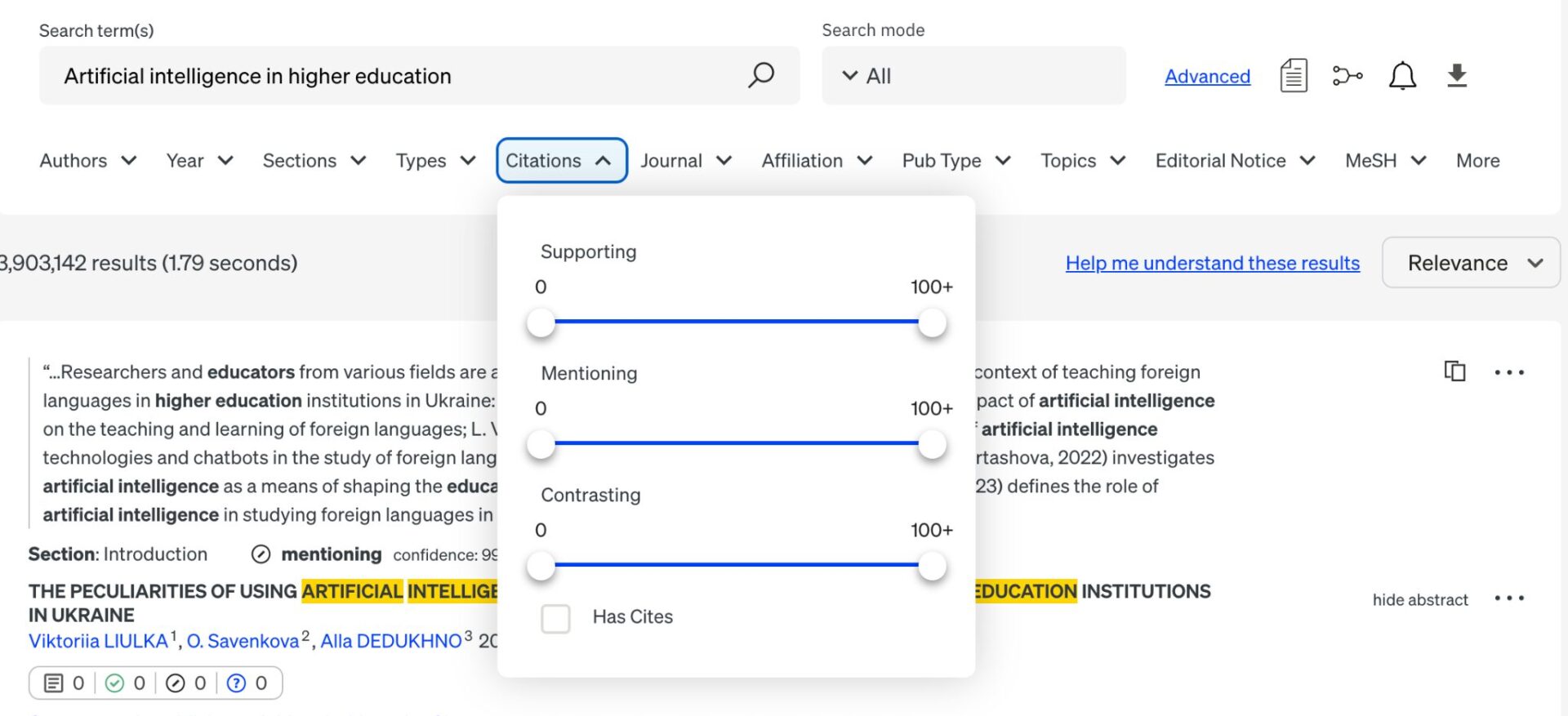Collapse the Citations filter menu
1568x716 pixels.
[560, 161]
